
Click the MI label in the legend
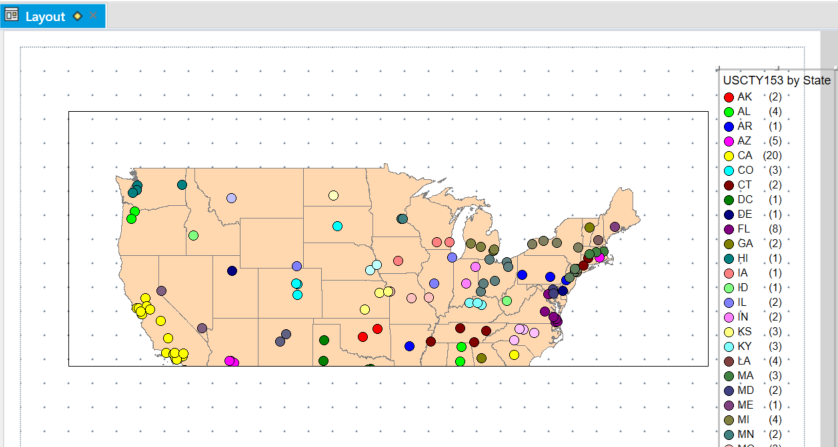pos(745,419)
